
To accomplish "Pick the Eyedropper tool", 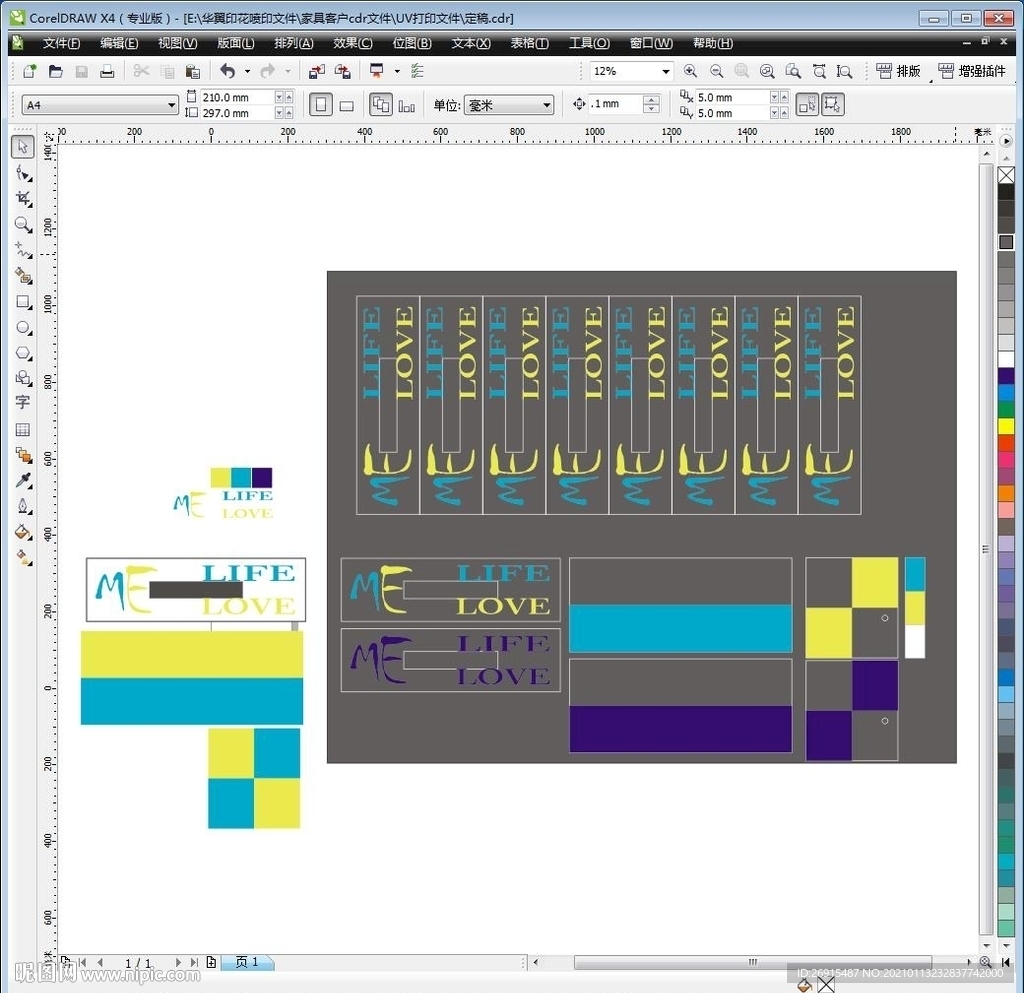I will 23,481.
